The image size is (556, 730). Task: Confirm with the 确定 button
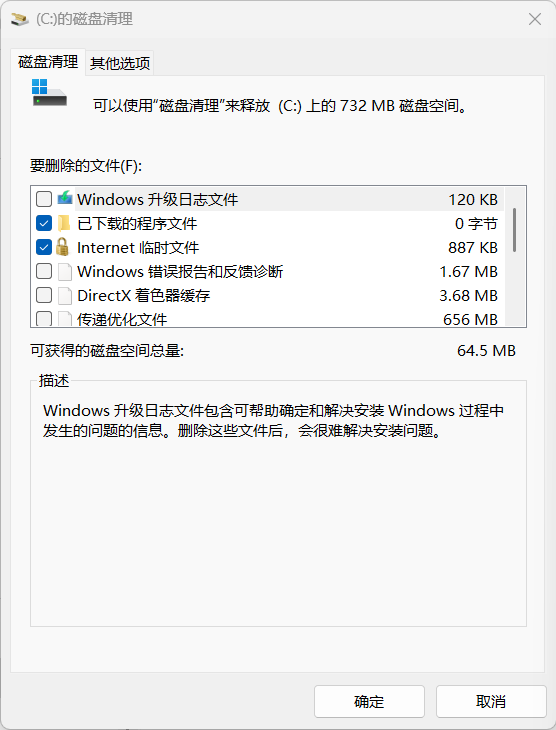click(369, 701)
